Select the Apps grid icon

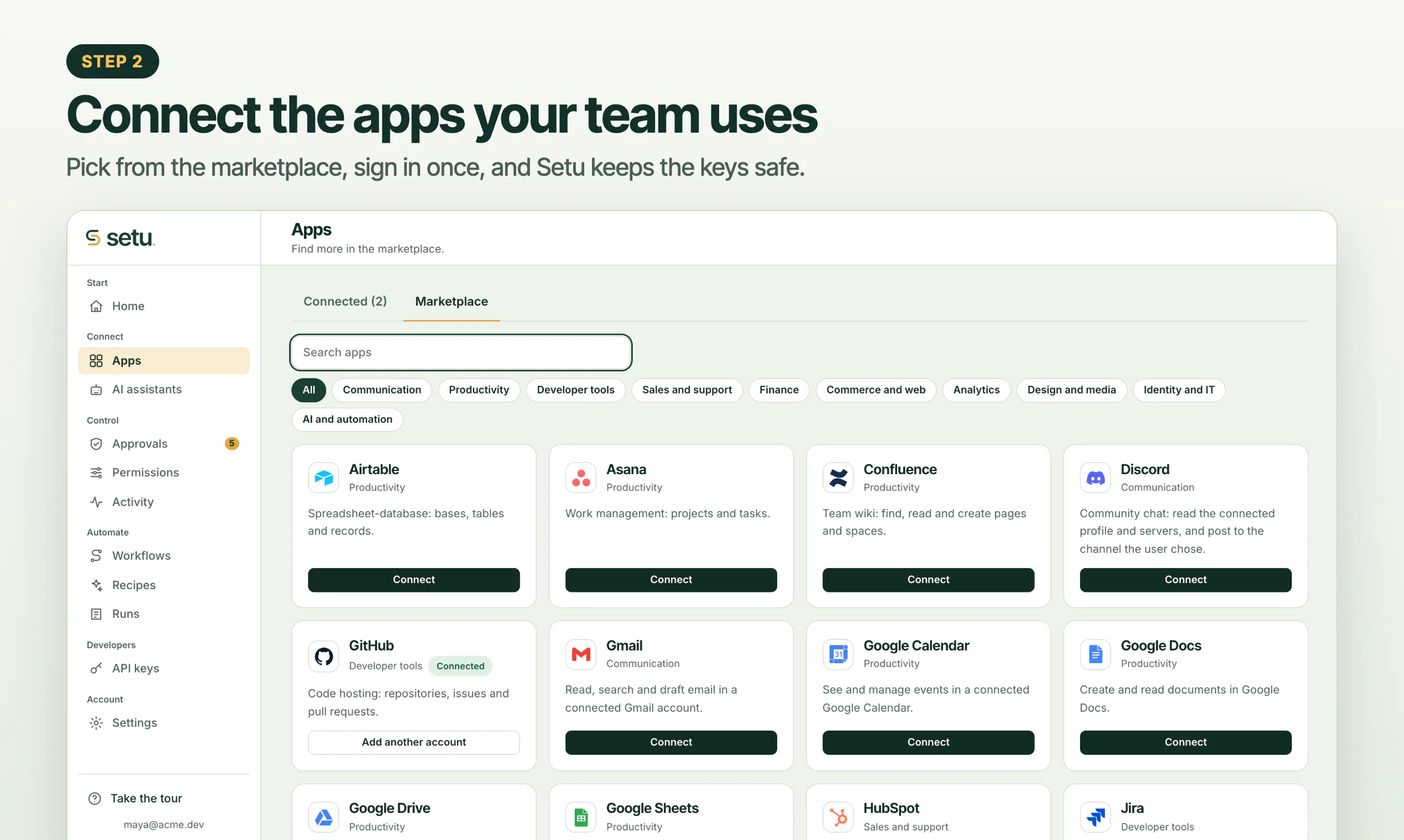(96, 360)
